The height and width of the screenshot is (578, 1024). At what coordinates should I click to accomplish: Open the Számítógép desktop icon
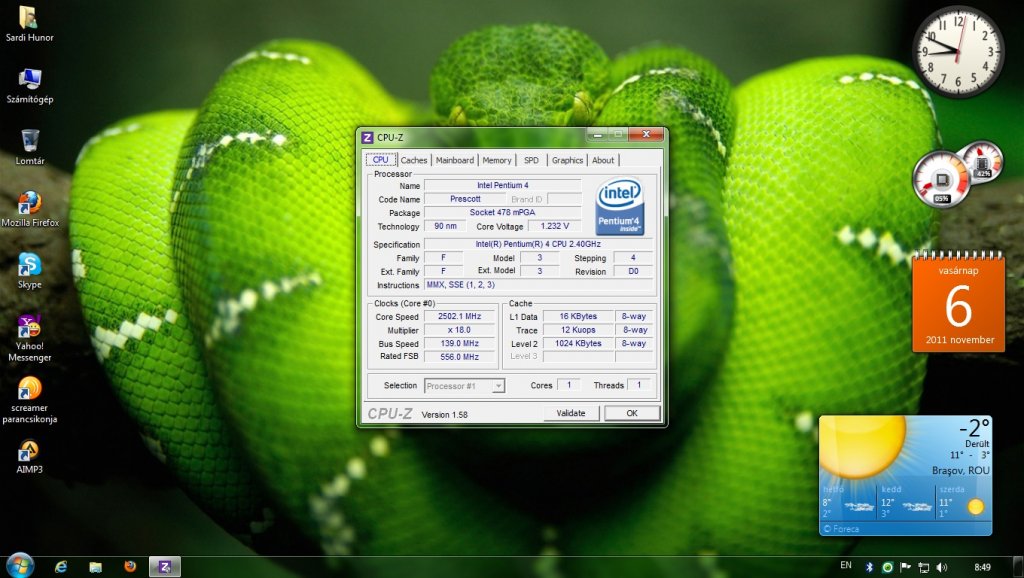coord(29,86)
